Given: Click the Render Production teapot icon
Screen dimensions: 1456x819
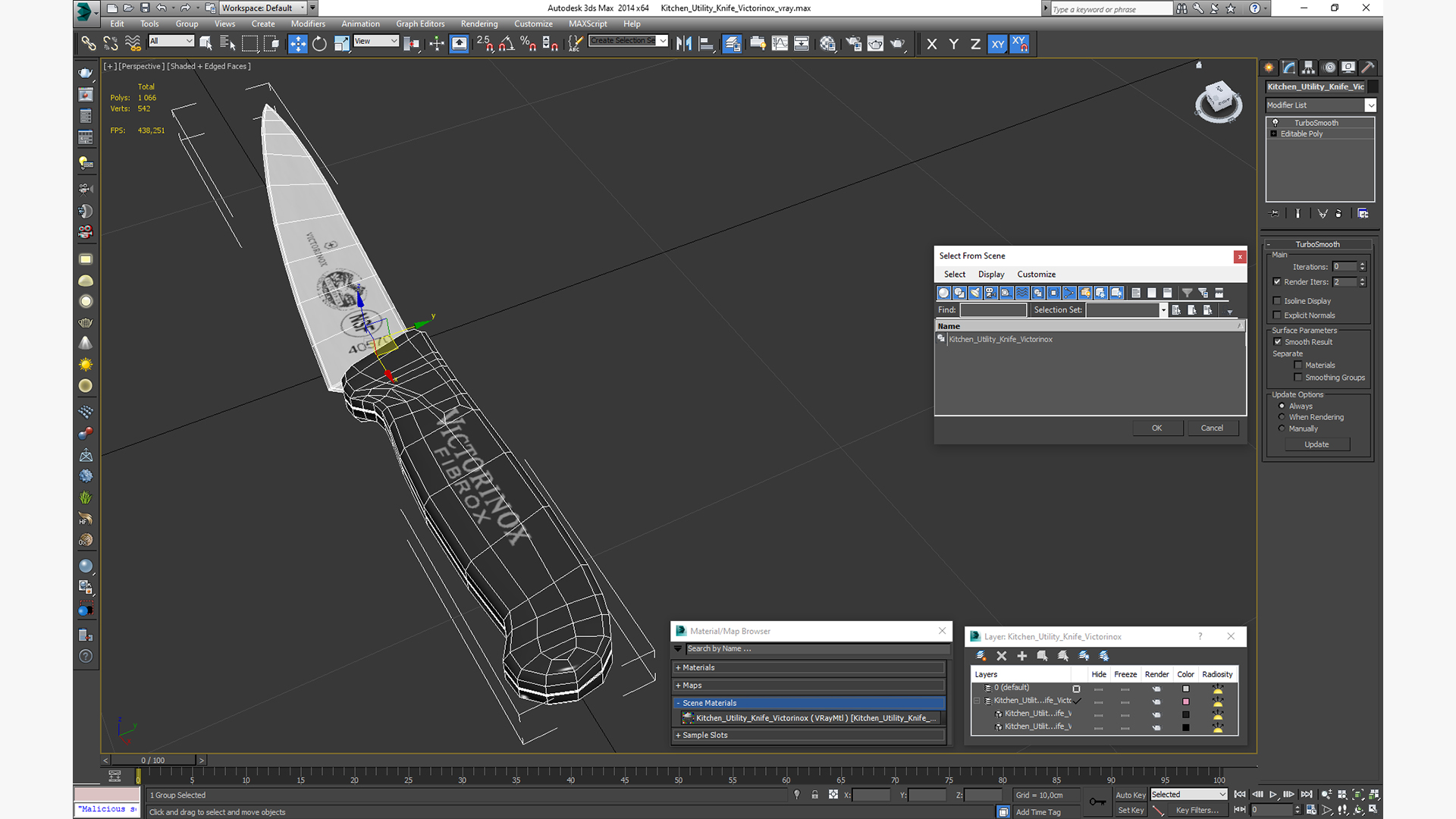Looking at the screenshot, I should click(x=898, y=44).
